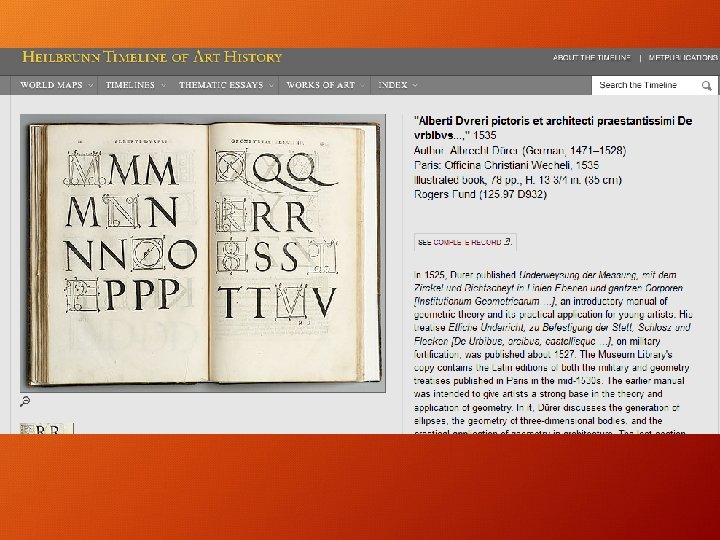This screenshot has width=720, height=540.
Task: Click the 'Illustrated book, 78 pp.' line
Action: point(518,180)
